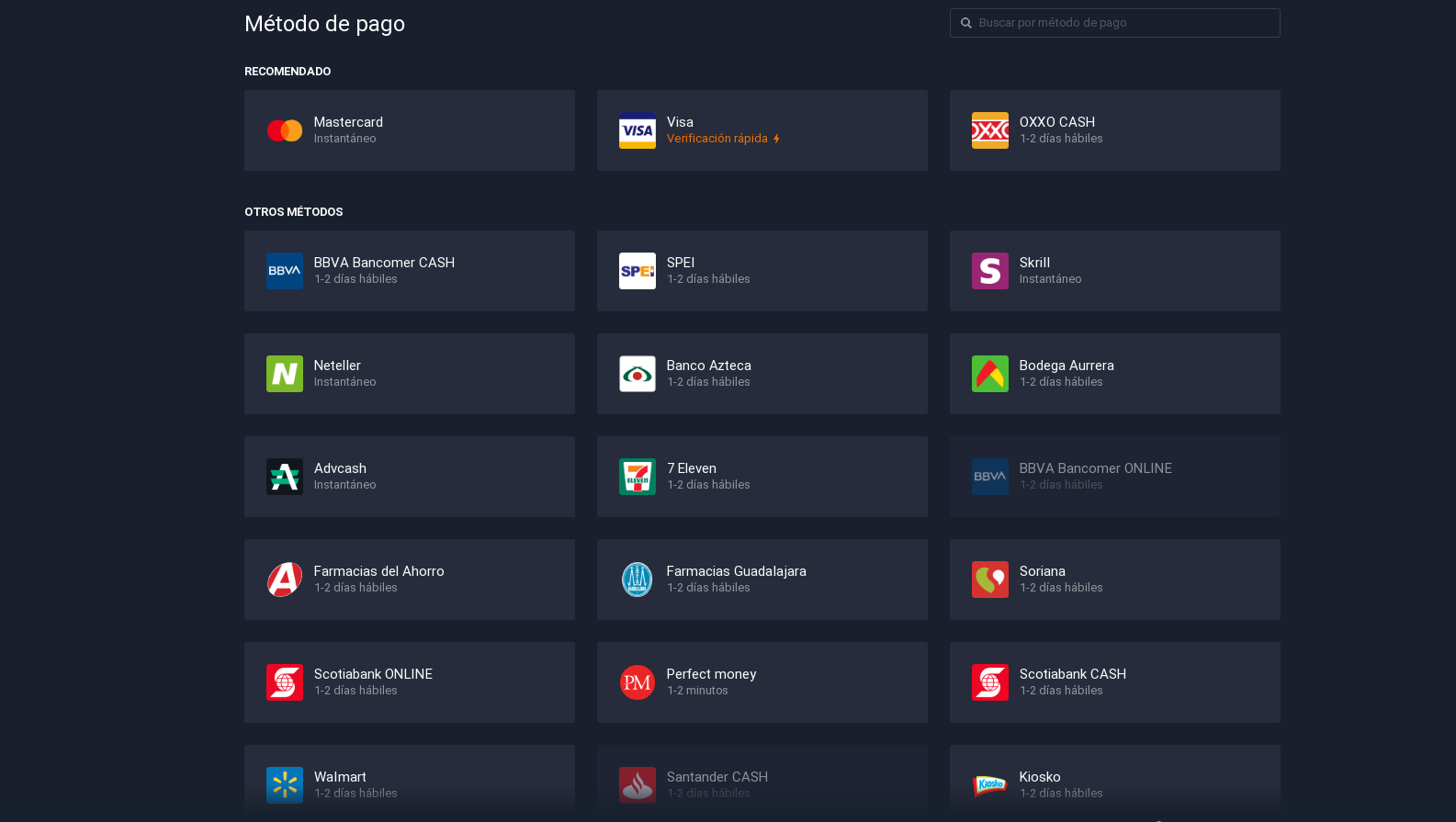Select the OXXO CASH payment option
1456x822 pixels.
[1115, 130]
